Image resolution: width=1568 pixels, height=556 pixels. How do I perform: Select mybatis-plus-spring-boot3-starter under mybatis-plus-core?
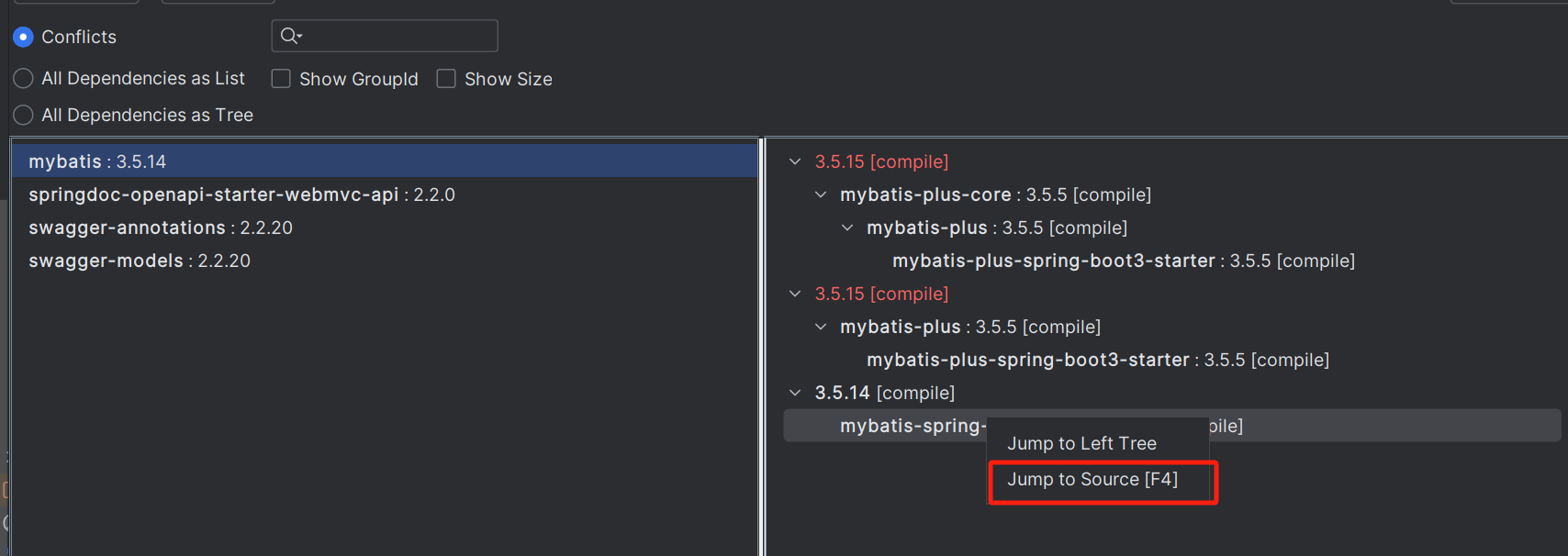click(x=1124, y=261)
